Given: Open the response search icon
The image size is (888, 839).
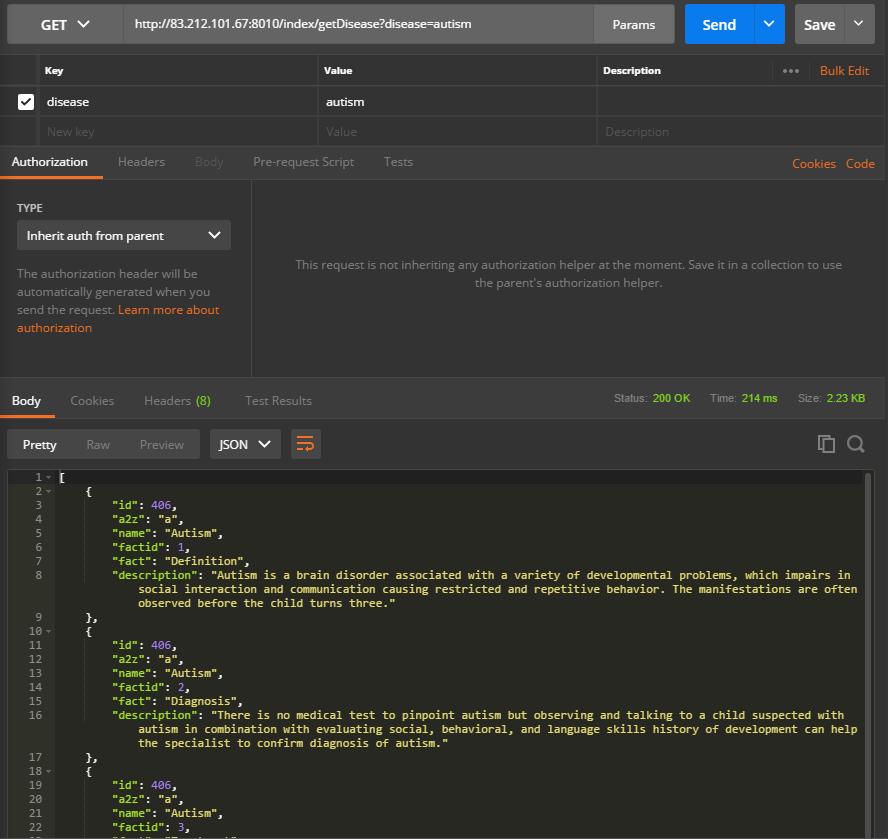Looking at the screenshot, I should pyautogui.click(x=855, y=444).
